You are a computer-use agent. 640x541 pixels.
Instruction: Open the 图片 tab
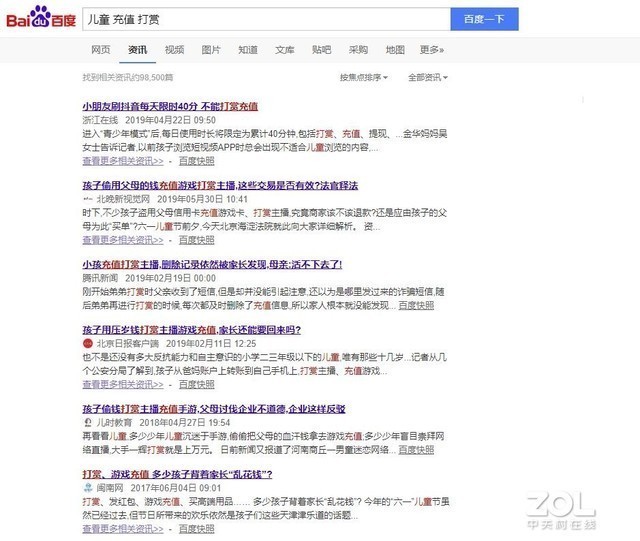211,49
